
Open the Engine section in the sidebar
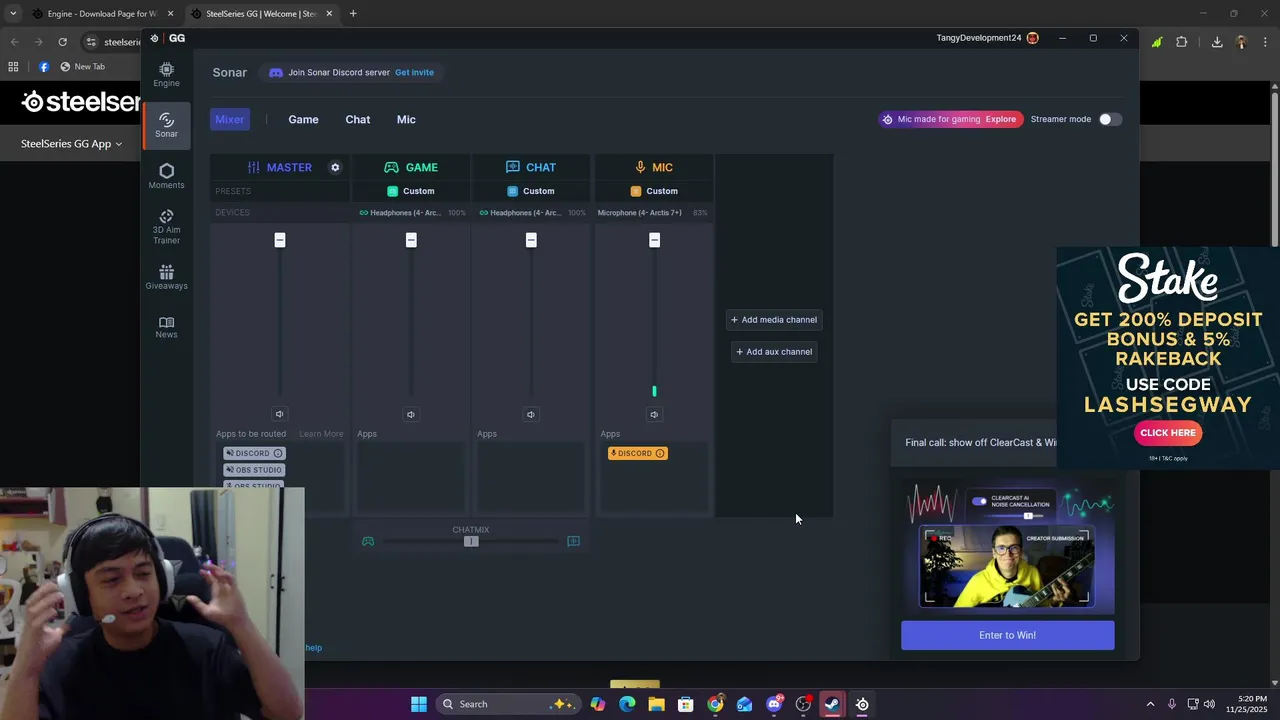166,74
